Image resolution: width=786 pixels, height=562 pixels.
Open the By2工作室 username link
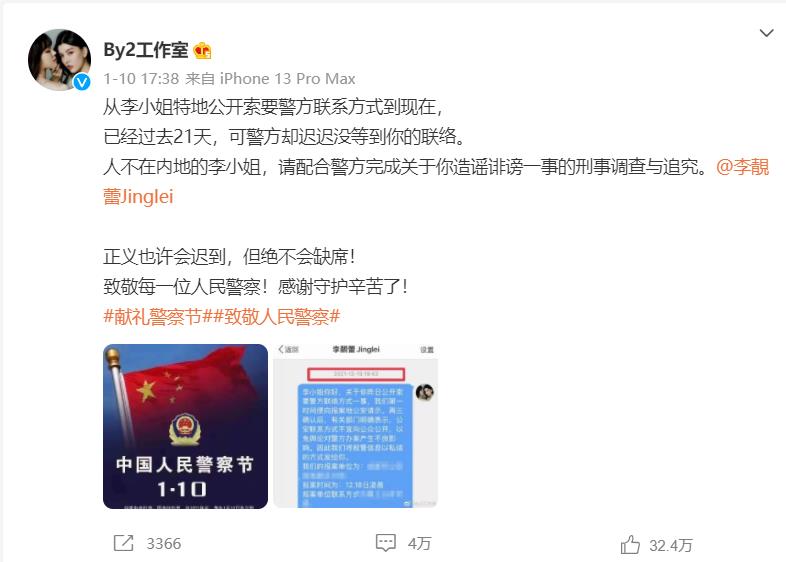click(x=146, y=50)
